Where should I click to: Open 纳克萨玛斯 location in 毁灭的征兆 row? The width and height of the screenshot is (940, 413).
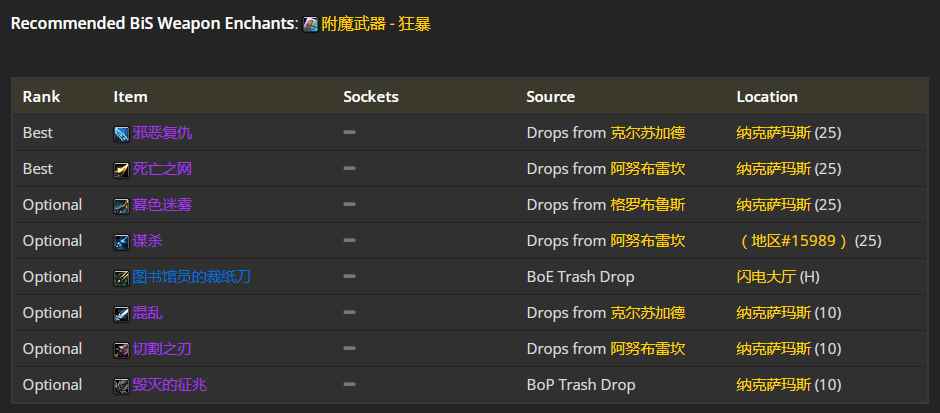(x=773, y=385)
